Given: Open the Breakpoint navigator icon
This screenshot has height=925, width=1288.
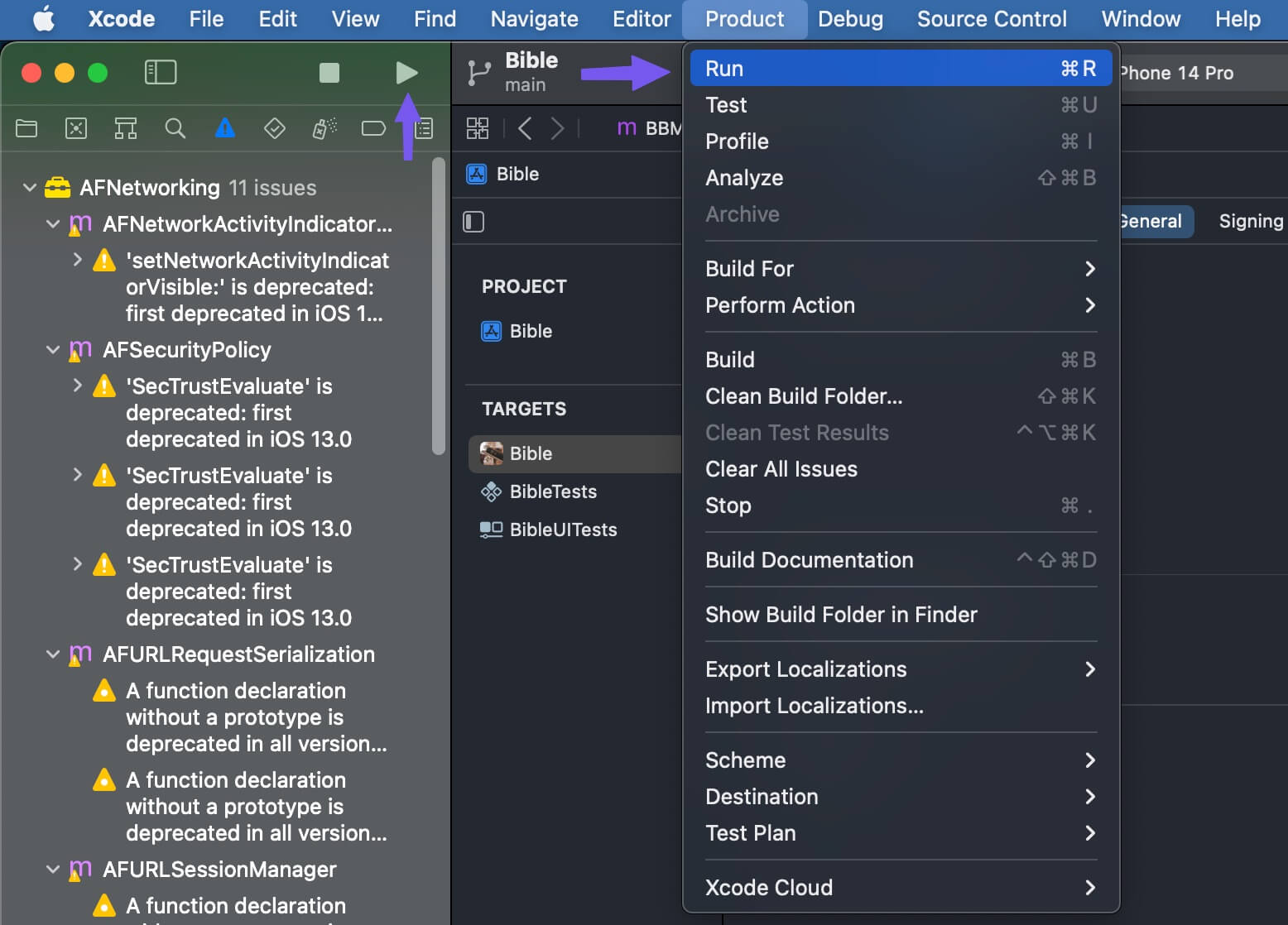Looking at the screenshot, I should [x=374, y=128].
